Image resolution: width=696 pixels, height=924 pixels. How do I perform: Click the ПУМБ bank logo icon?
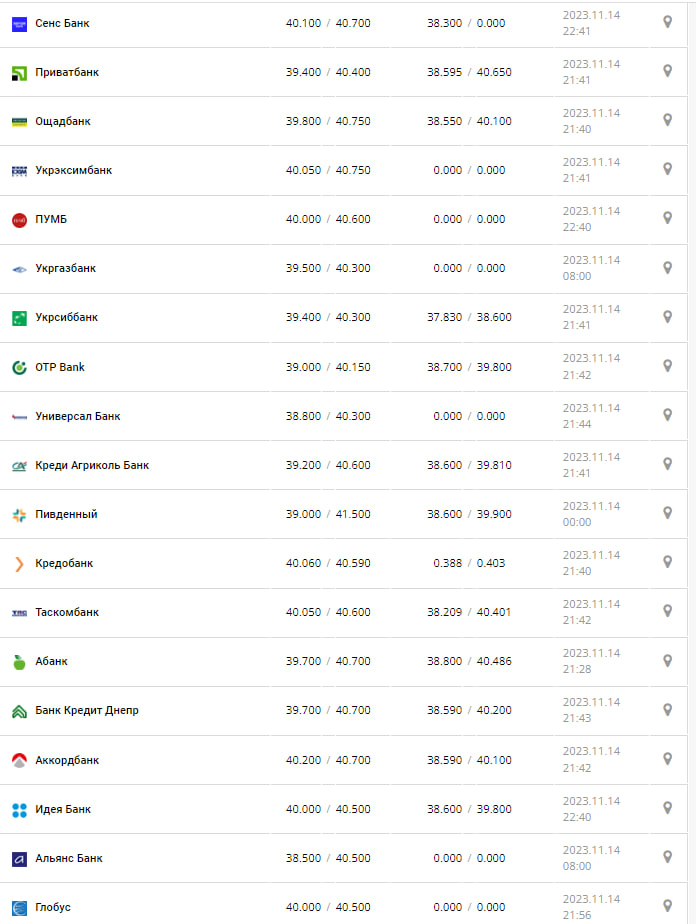click(19, 220)
